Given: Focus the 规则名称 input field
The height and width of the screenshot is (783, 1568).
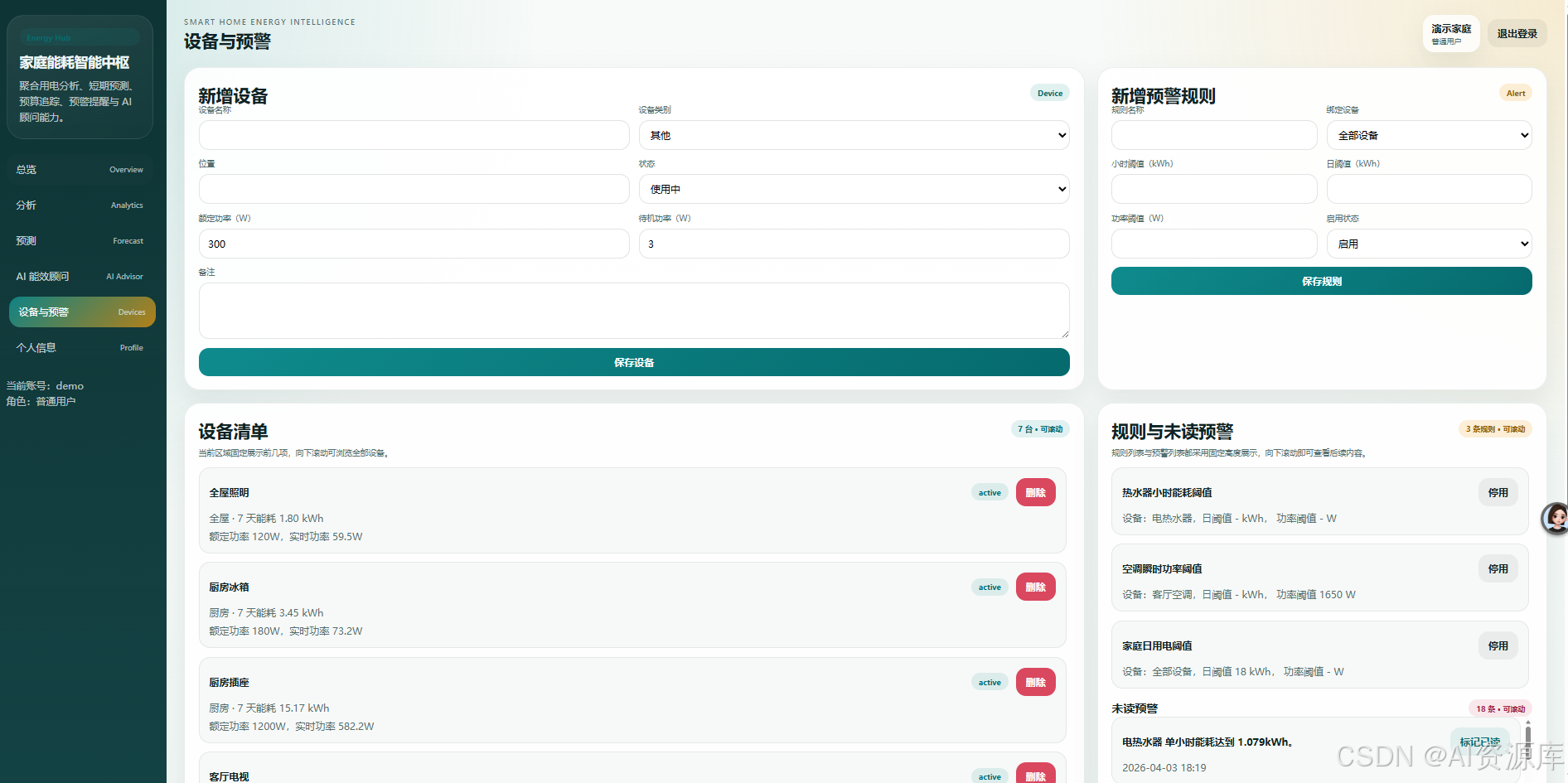Looking at the screenshot, I should [1214, 135].
